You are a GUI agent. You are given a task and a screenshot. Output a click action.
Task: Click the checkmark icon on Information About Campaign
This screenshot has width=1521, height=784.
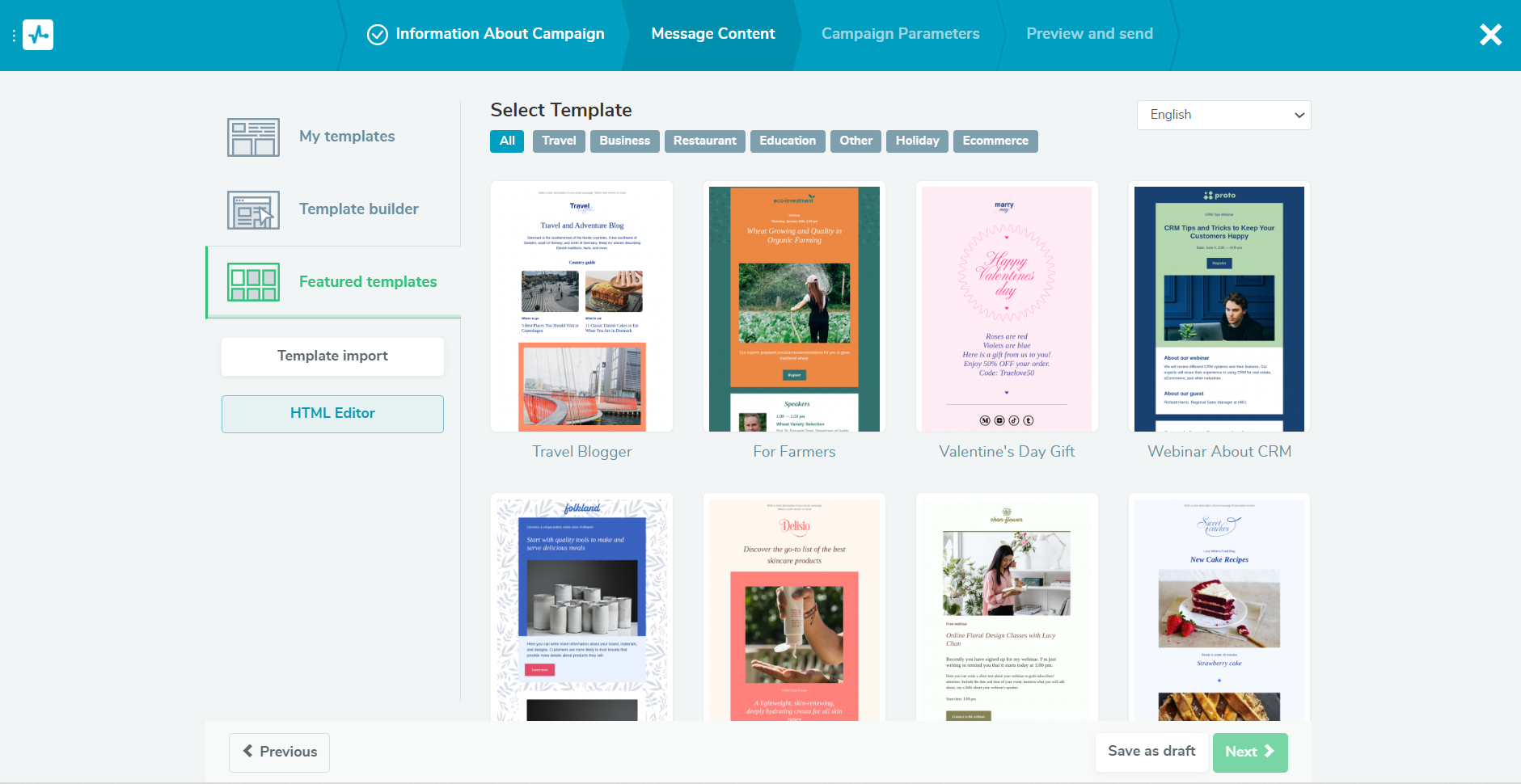pos(377,34)
